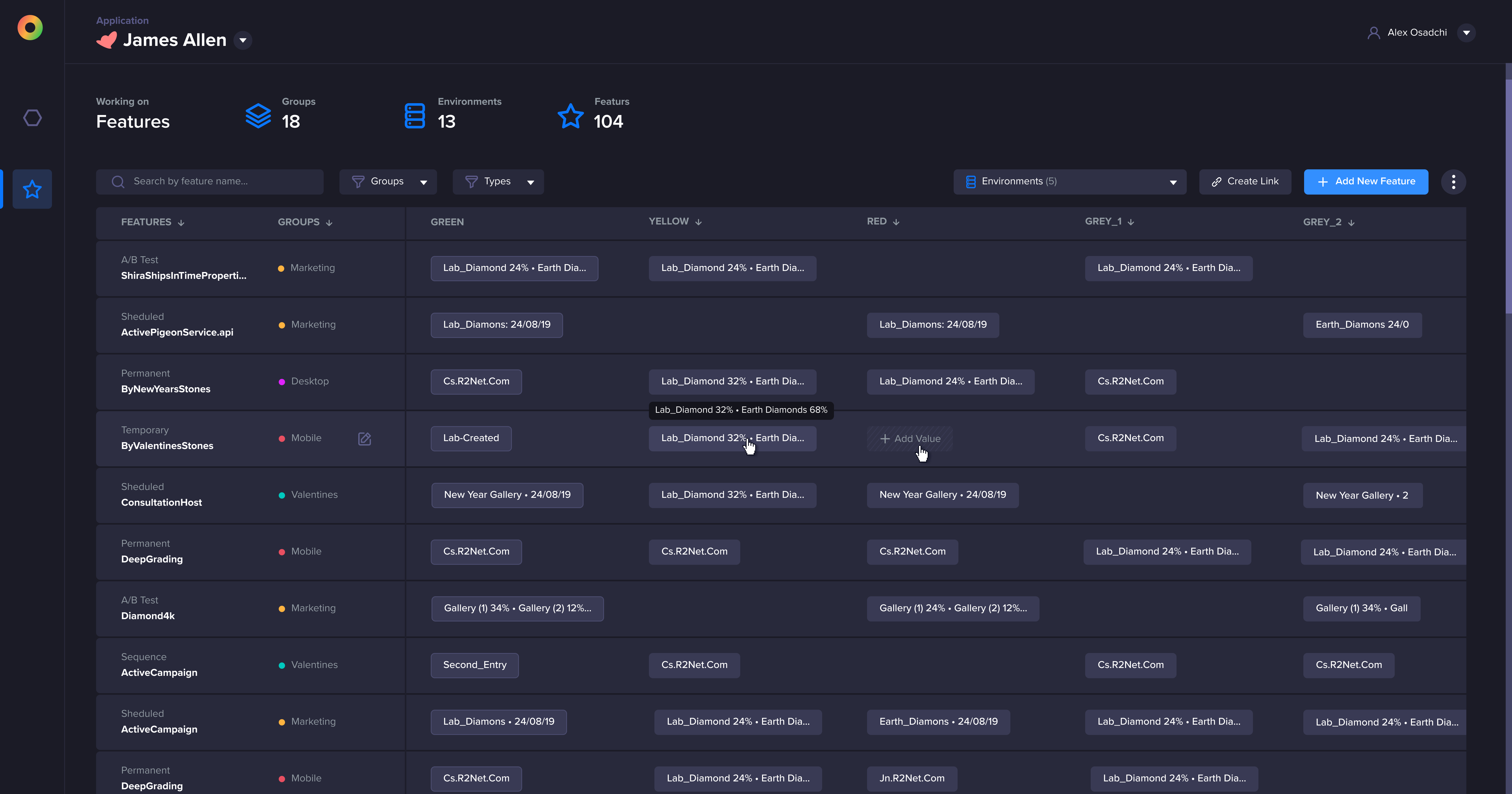Click the Environments server icon
Screen dimensions: 1512x794
[415, 116]
